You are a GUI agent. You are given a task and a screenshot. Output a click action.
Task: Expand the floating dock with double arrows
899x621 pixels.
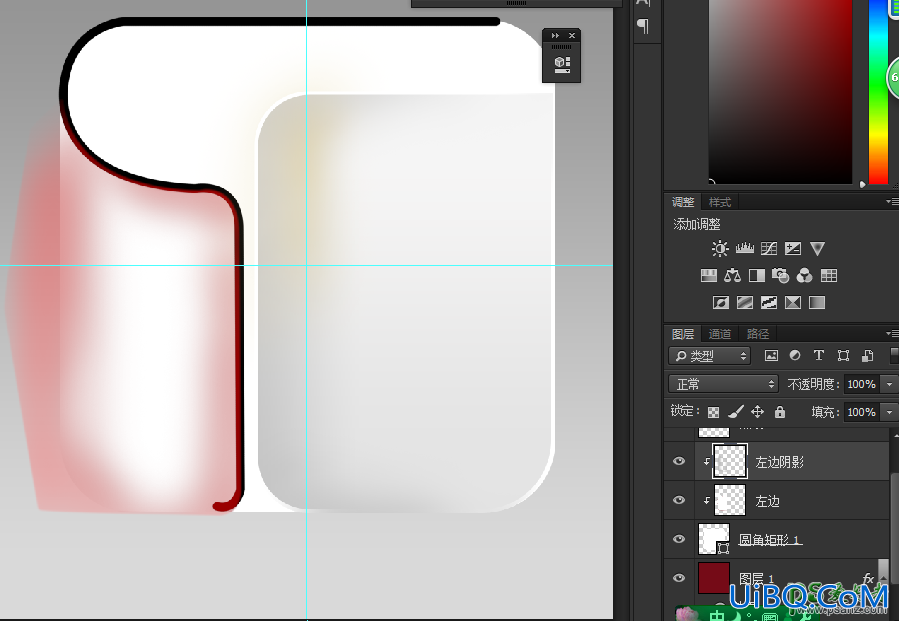pos(554,36)
